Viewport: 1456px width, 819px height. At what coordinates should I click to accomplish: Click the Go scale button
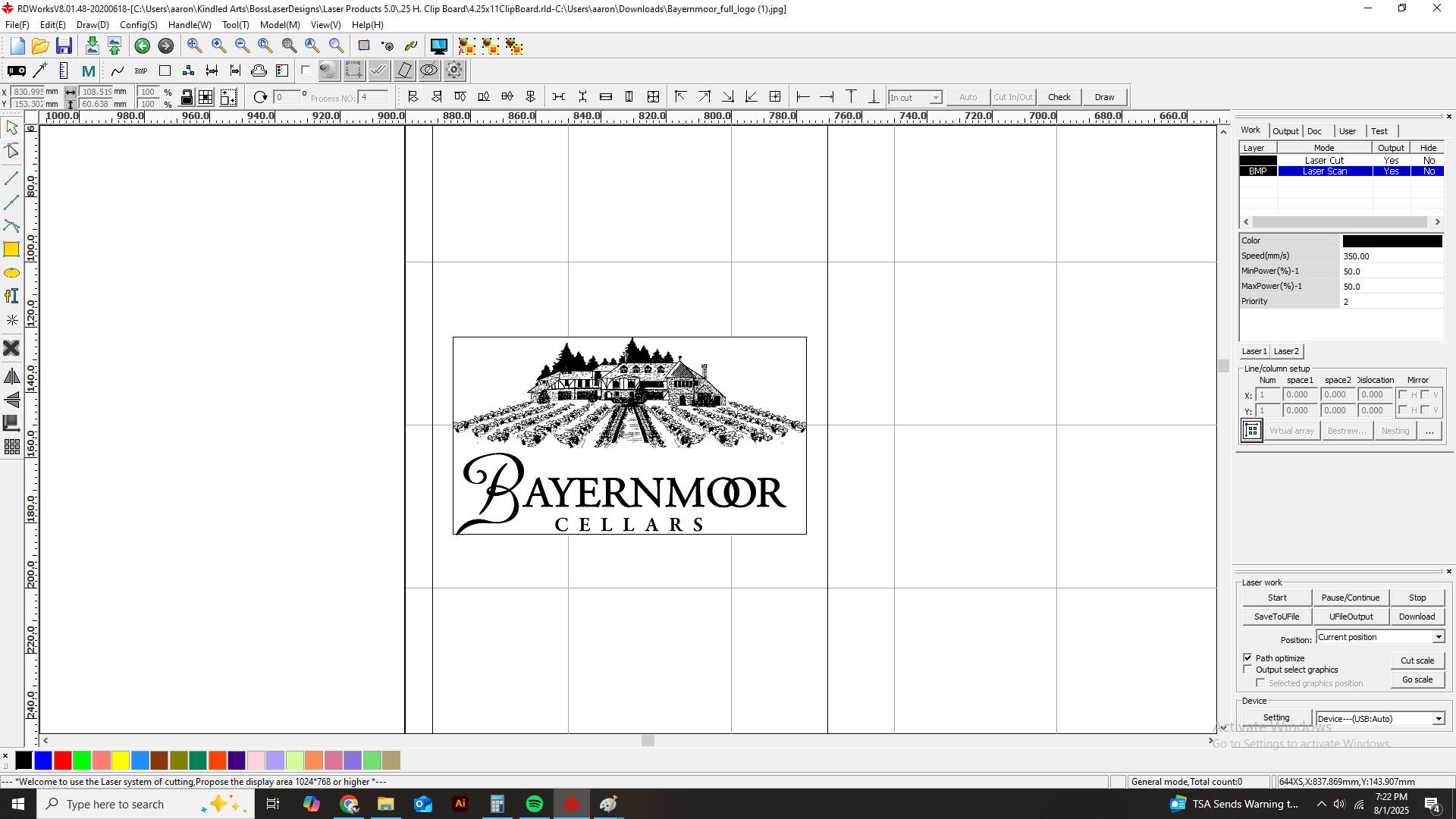(1417, 679)
